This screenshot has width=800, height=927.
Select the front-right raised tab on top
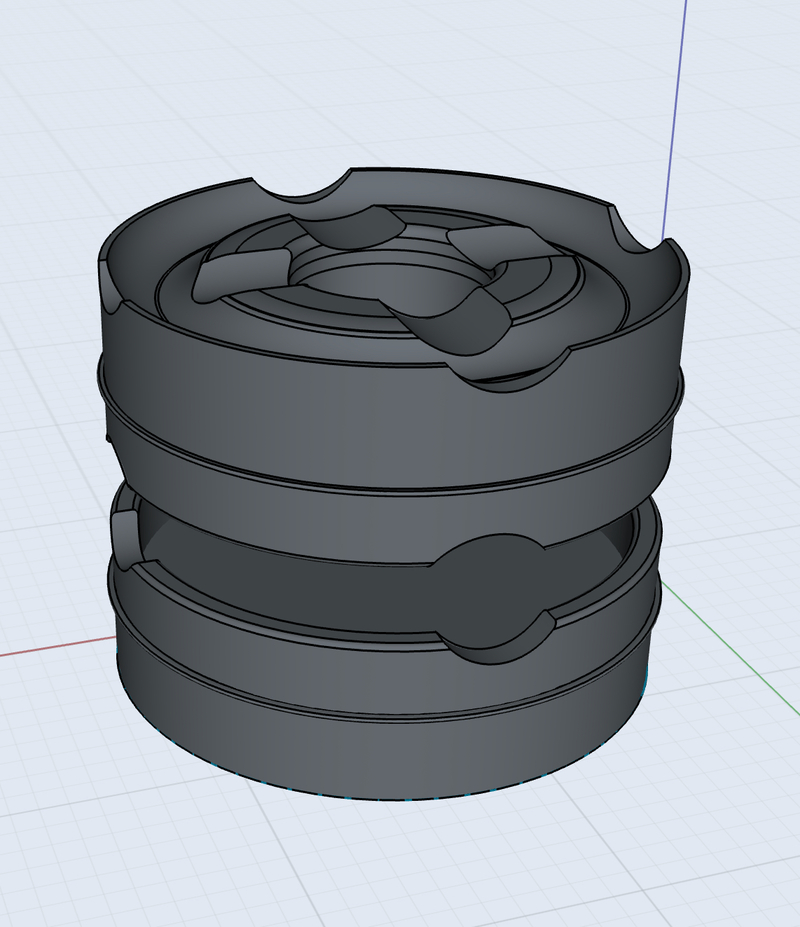click(x=453, y=325)
